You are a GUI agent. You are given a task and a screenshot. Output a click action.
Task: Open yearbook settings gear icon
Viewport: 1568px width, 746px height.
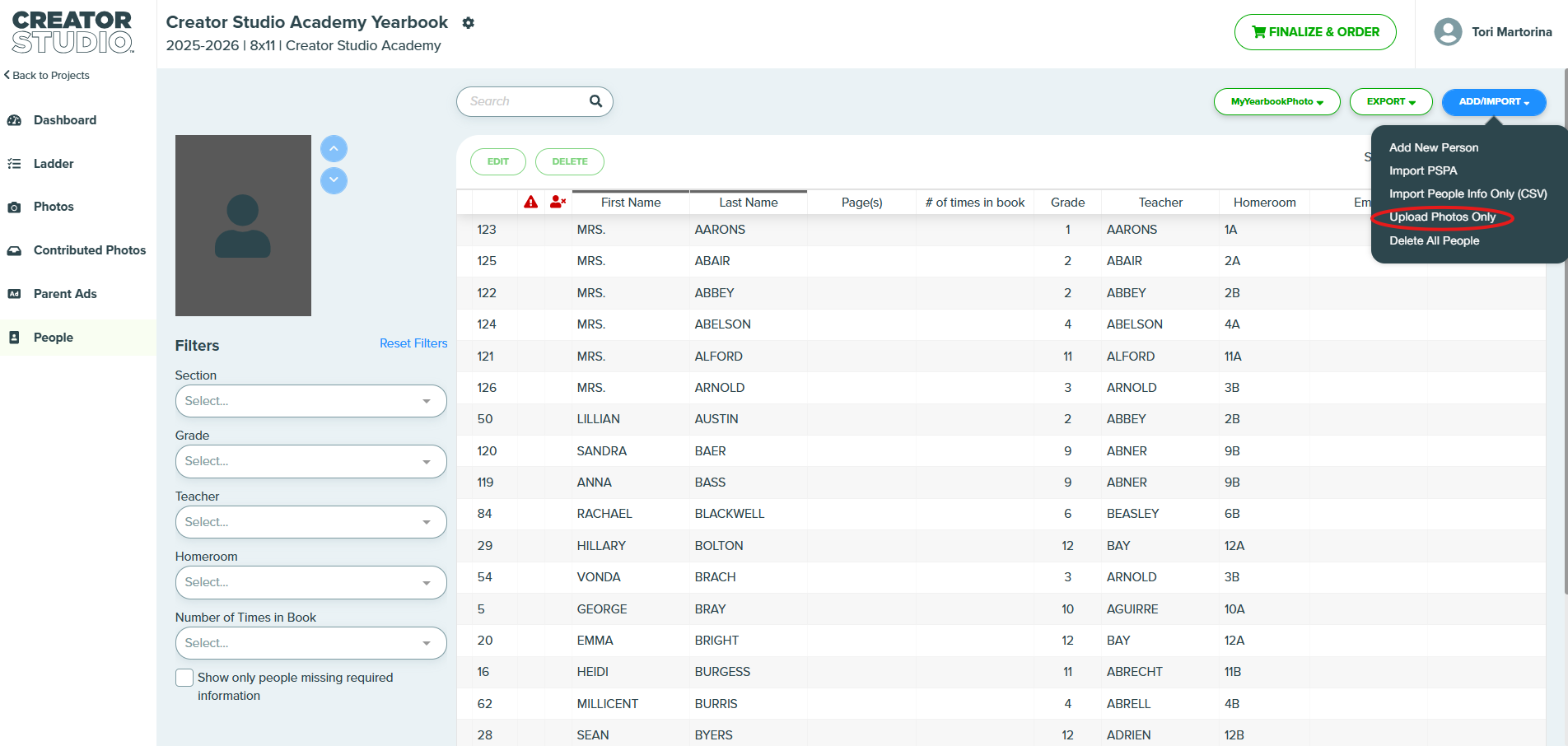(469, 23)
